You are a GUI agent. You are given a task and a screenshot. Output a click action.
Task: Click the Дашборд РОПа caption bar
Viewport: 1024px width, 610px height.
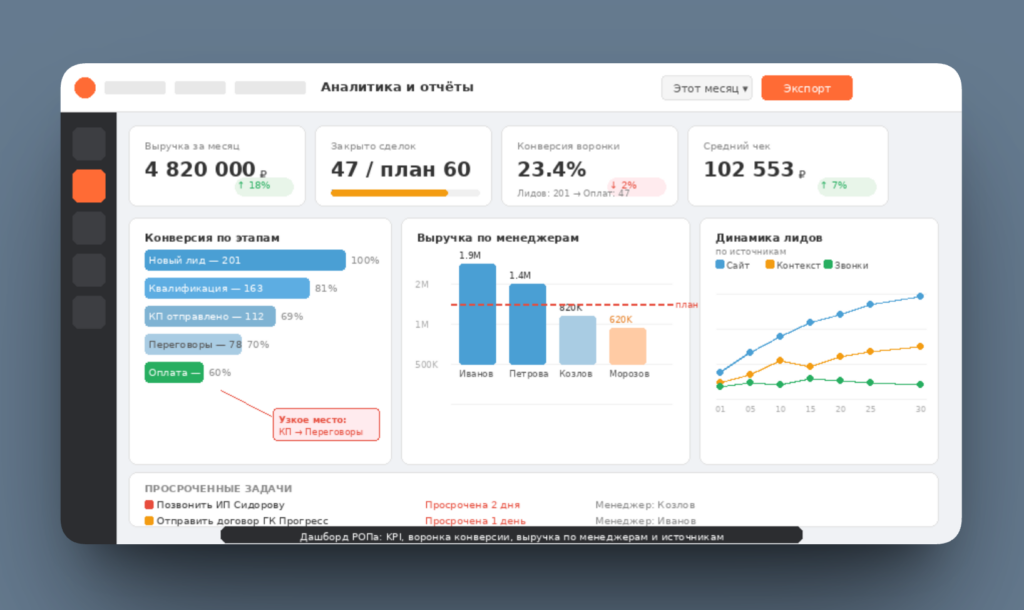point(511,536)
